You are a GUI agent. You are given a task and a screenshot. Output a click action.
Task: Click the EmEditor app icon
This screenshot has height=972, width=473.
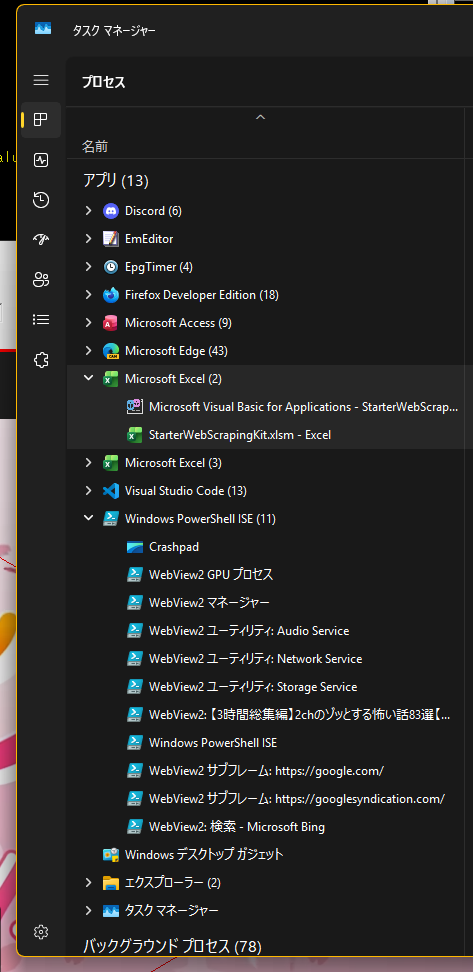pyautogui.click(x=110, y=239)
